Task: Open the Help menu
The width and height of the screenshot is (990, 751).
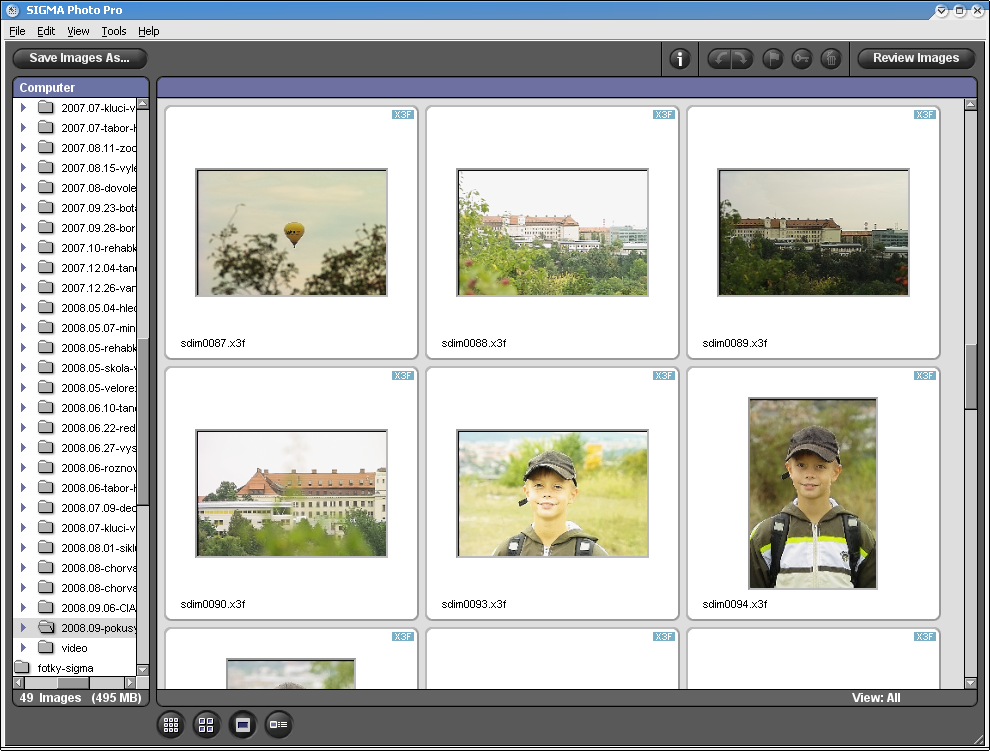Action: pos(148,31)
